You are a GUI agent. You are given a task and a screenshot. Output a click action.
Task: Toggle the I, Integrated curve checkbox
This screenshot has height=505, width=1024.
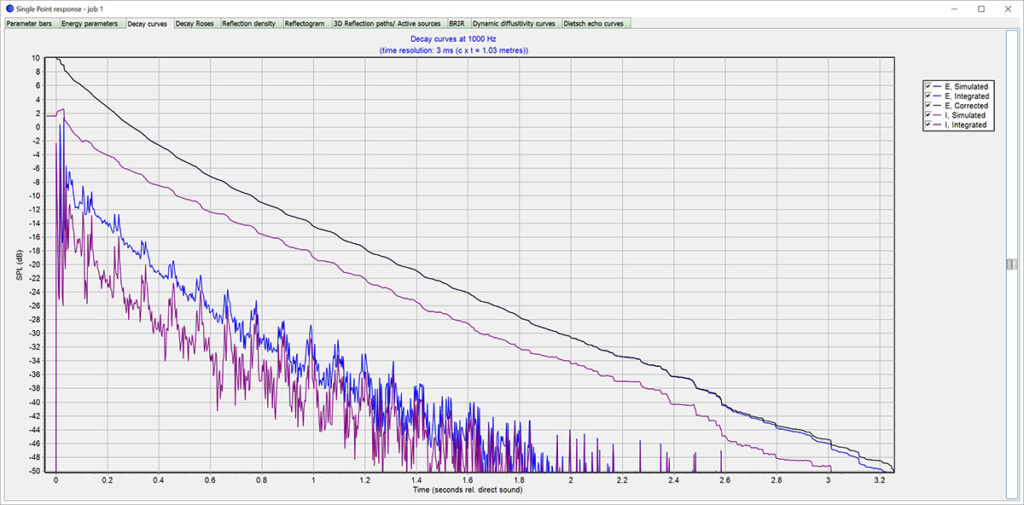[x=928, y=125]
